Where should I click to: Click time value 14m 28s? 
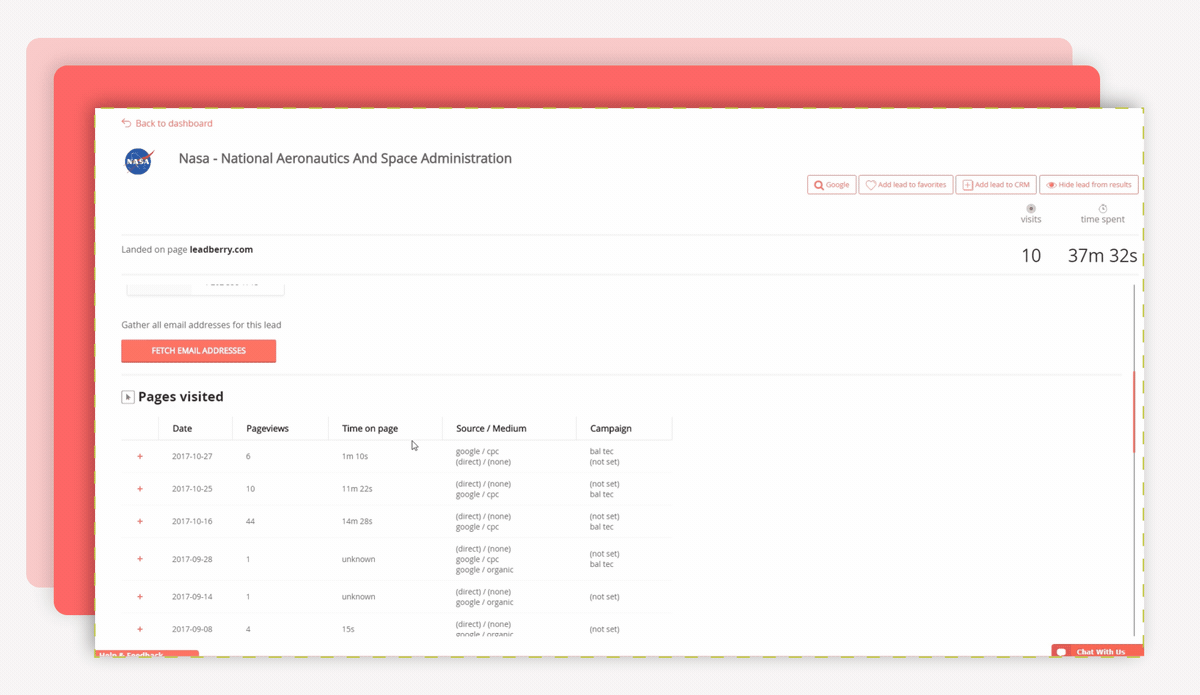click(357, 521)
